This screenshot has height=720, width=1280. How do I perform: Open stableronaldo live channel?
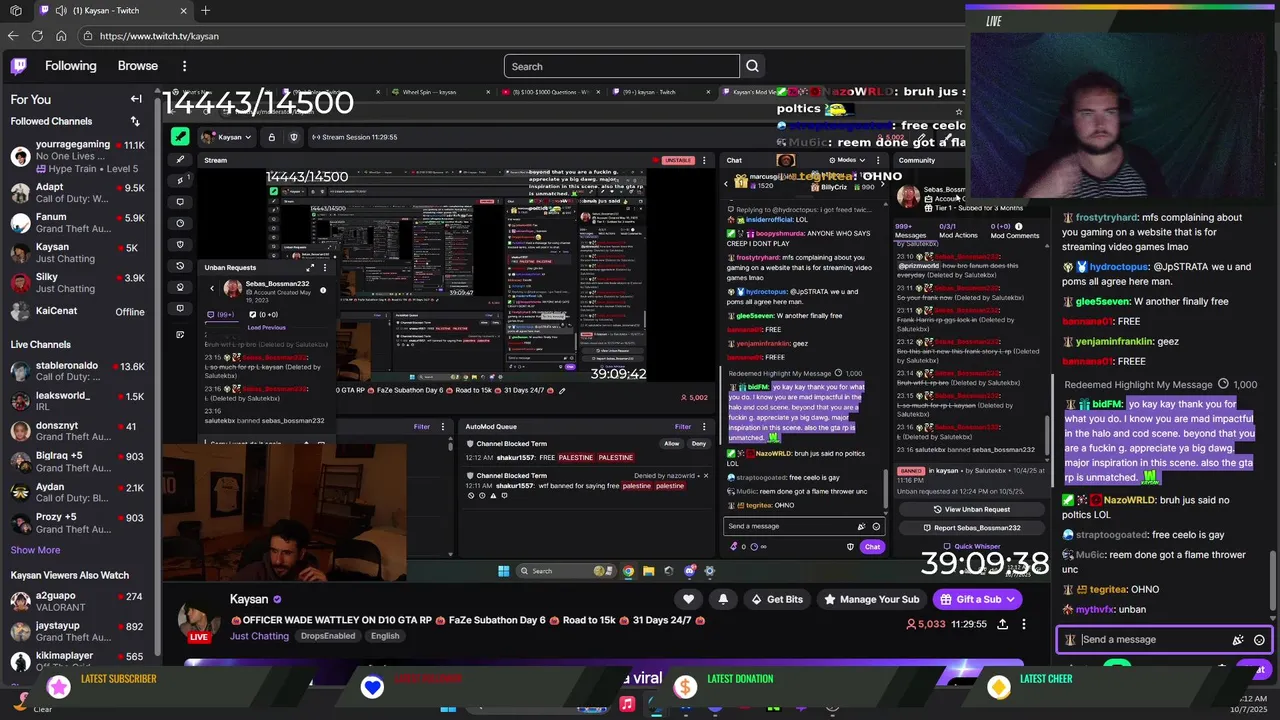(x=78, y=371)
